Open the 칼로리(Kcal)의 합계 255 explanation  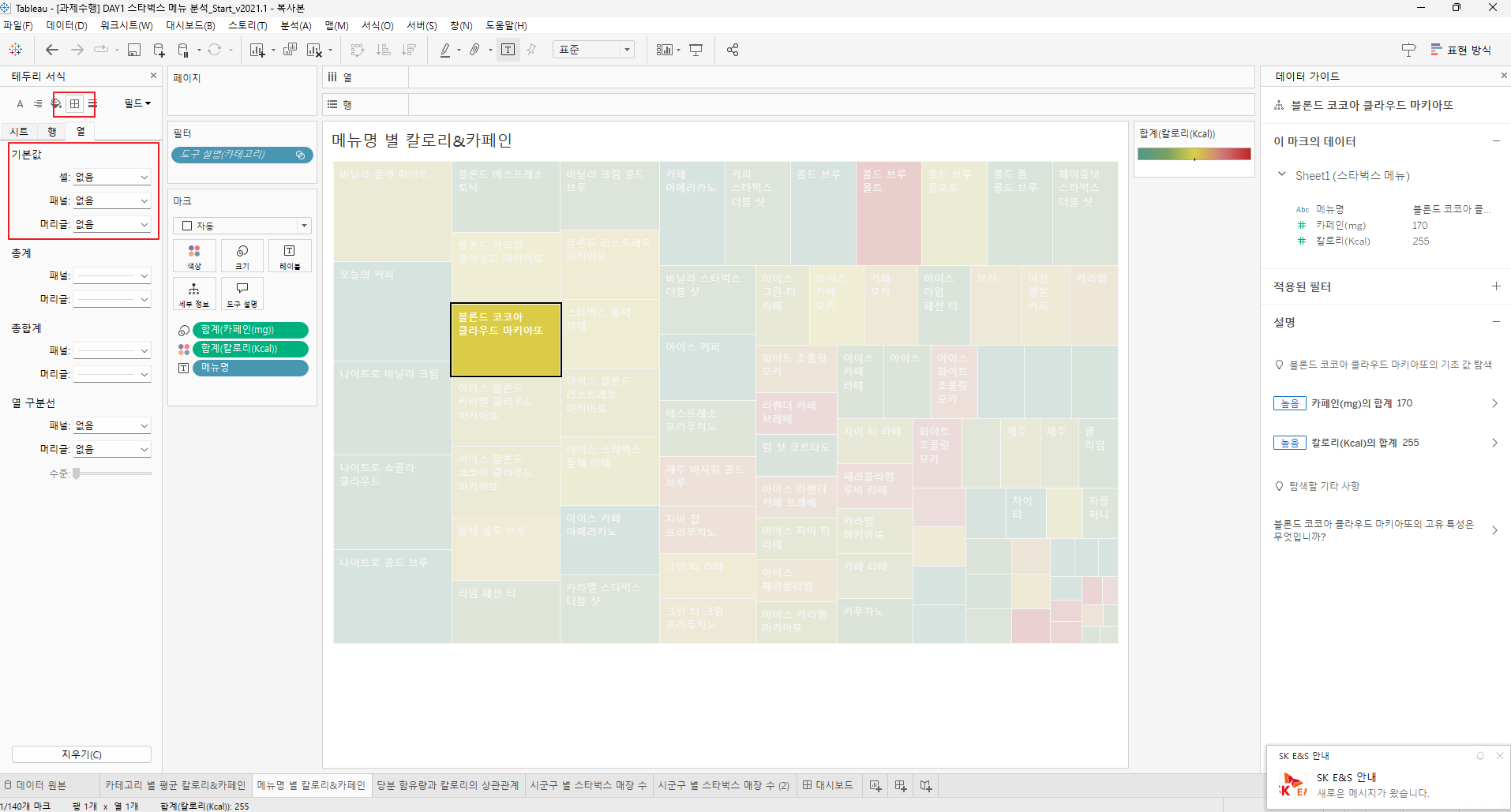pos(1385,443)
